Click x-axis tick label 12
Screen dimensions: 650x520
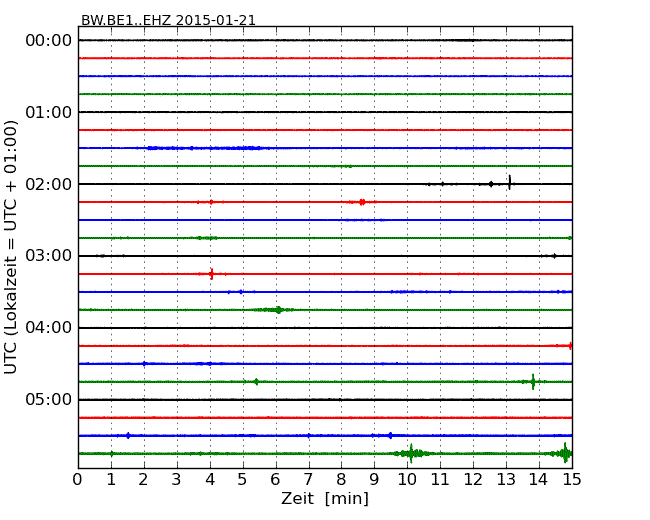pos(473,480)
